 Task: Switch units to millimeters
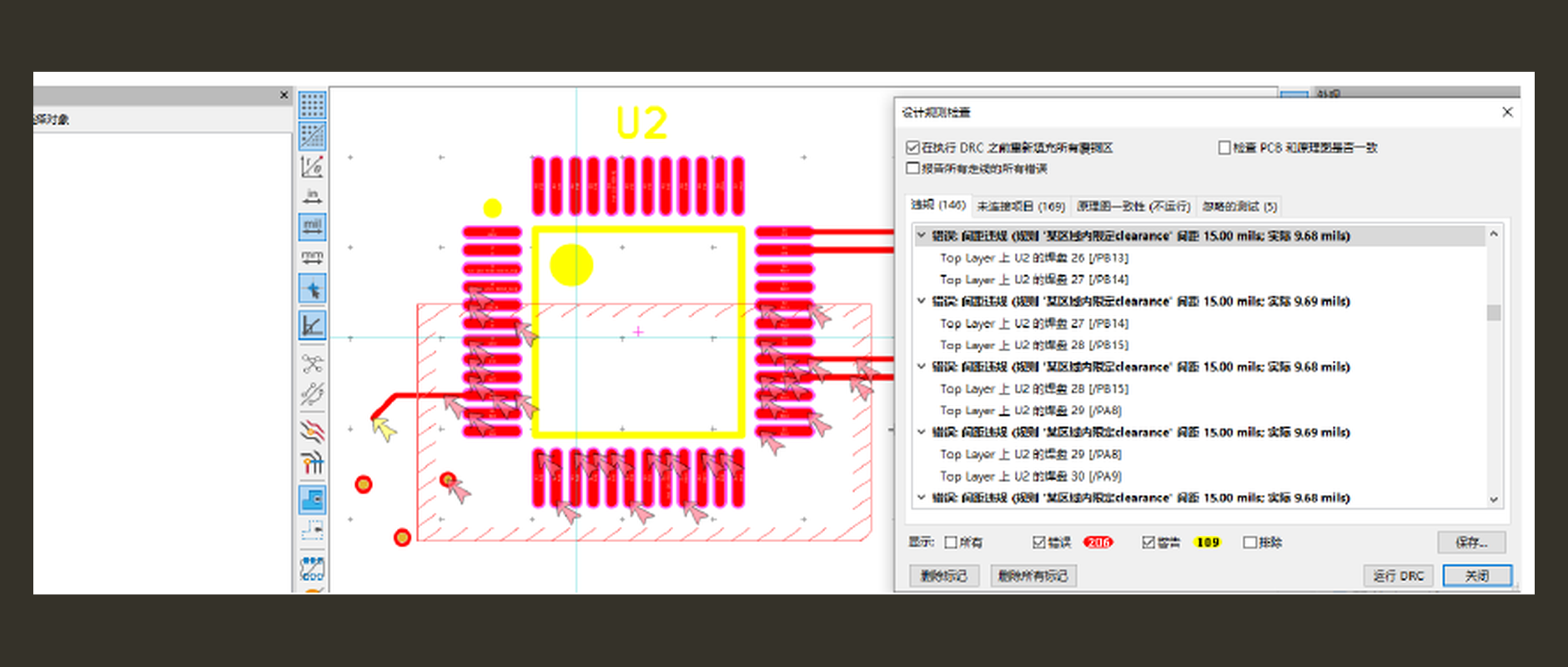point(312,257)
